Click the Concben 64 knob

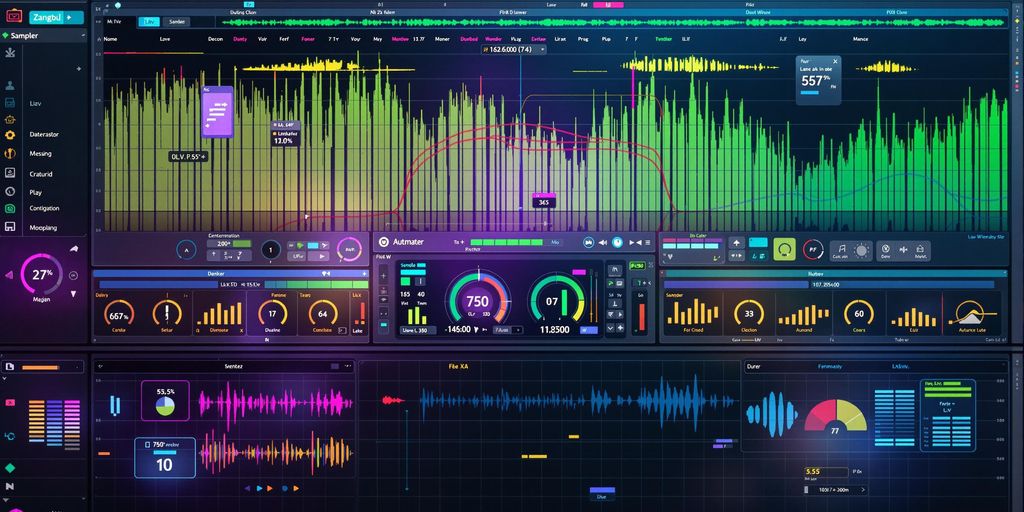pyautogui.click(x=323, y=314)
